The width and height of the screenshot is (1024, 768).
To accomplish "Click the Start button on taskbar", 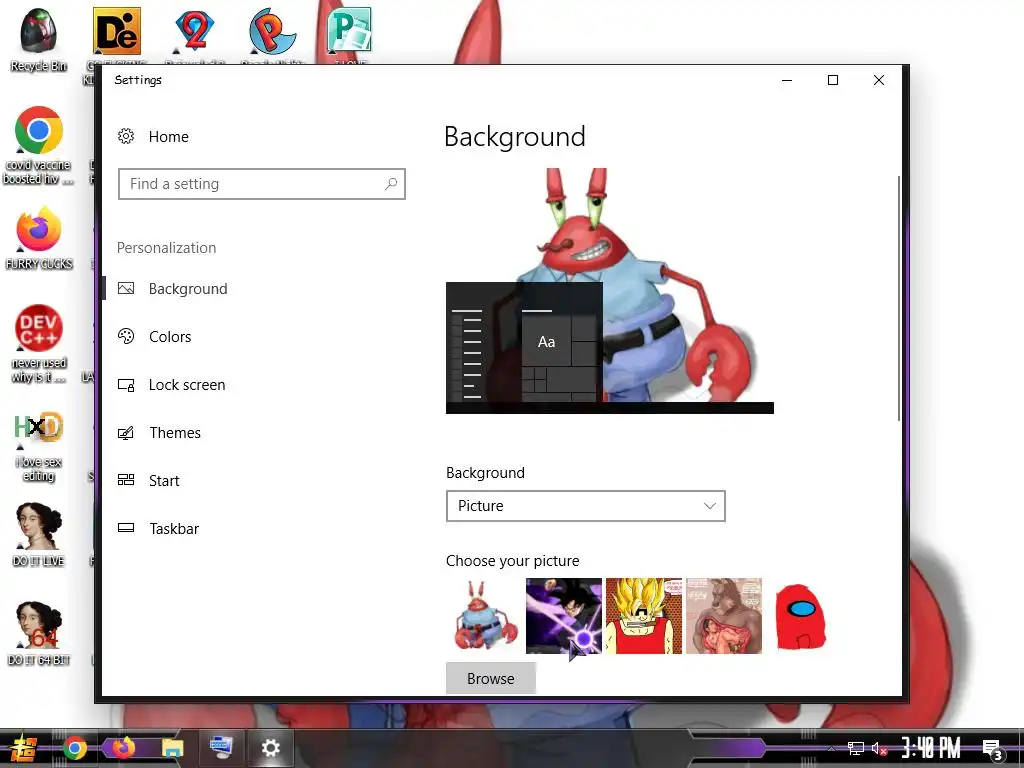I will point(22,748).
